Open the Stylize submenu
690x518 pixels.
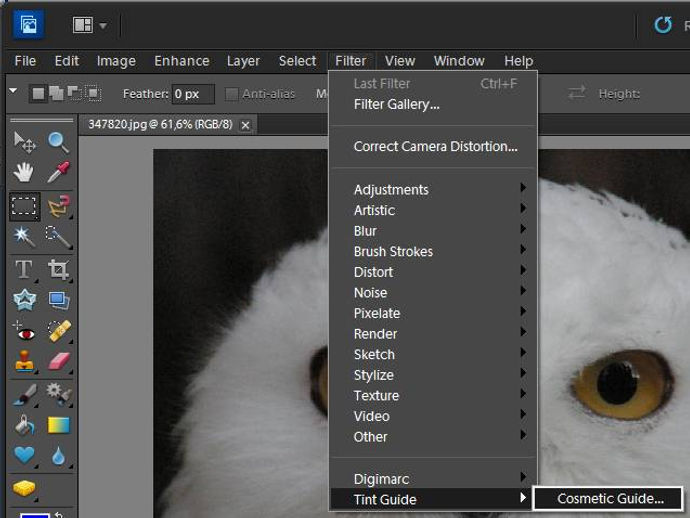point(433,375)
